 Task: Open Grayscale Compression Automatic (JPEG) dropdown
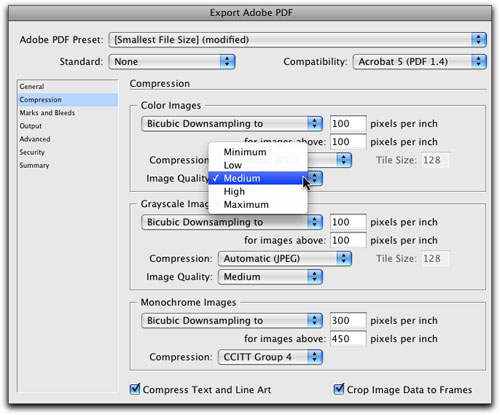click(x=285, y=259)
